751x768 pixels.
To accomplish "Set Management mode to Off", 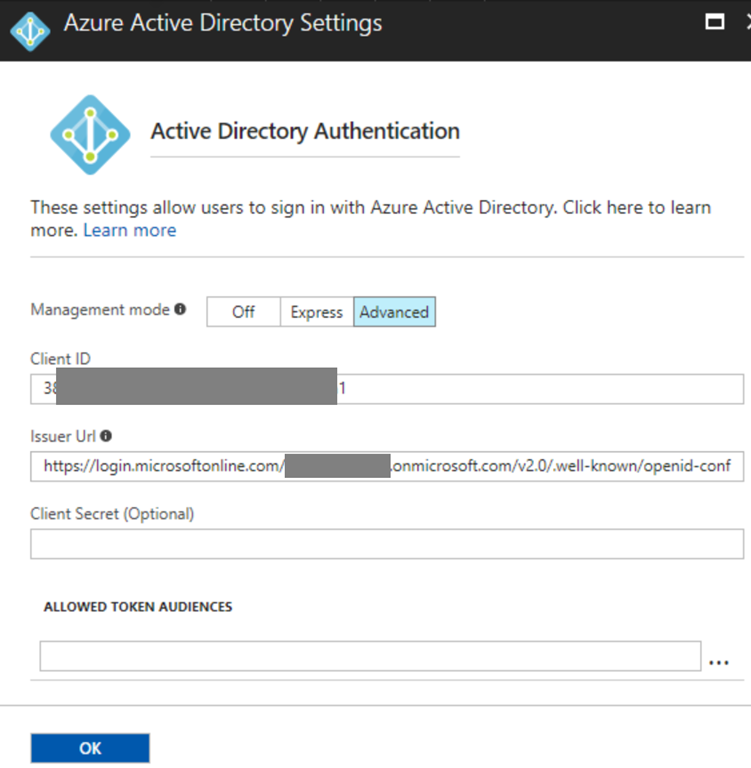I will point(243,312).
